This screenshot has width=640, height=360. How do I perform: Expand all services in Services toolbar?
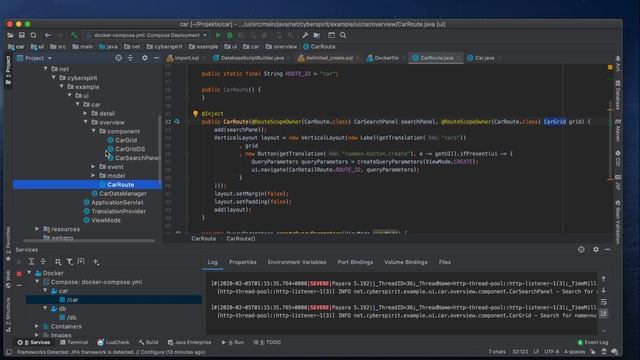(31, 262)
